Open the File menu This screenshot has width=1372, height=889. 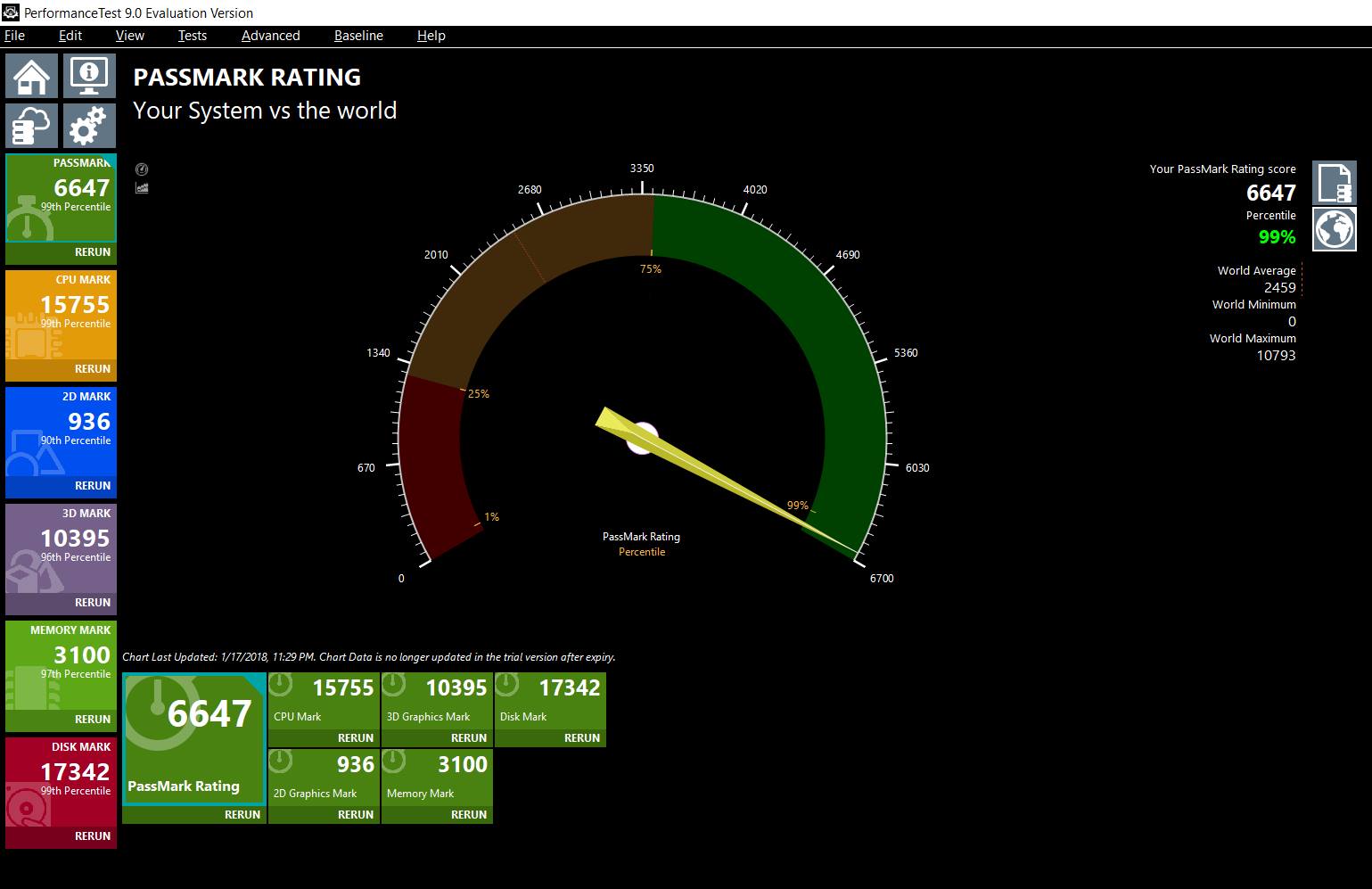[15, 36]
